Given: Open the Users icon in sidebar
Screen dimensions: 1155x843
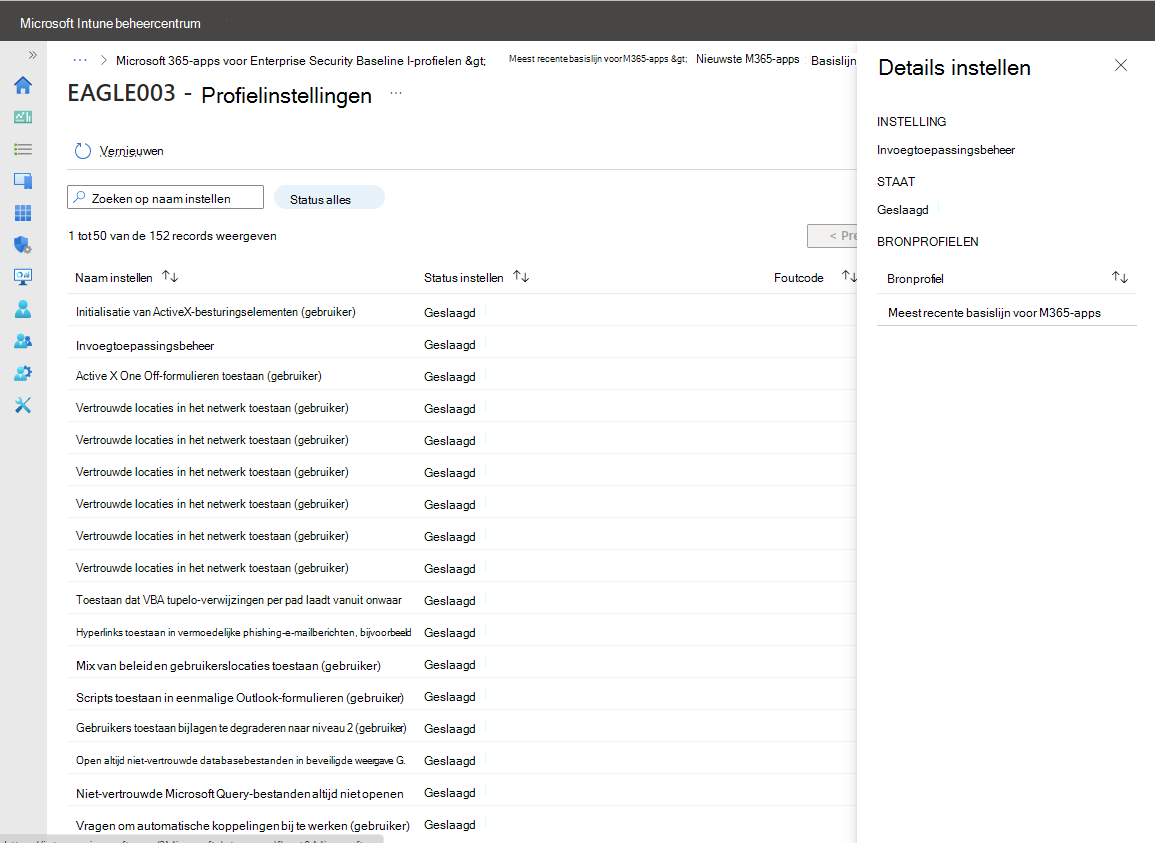Looking at the screenshot, I should tap(23, 309).
